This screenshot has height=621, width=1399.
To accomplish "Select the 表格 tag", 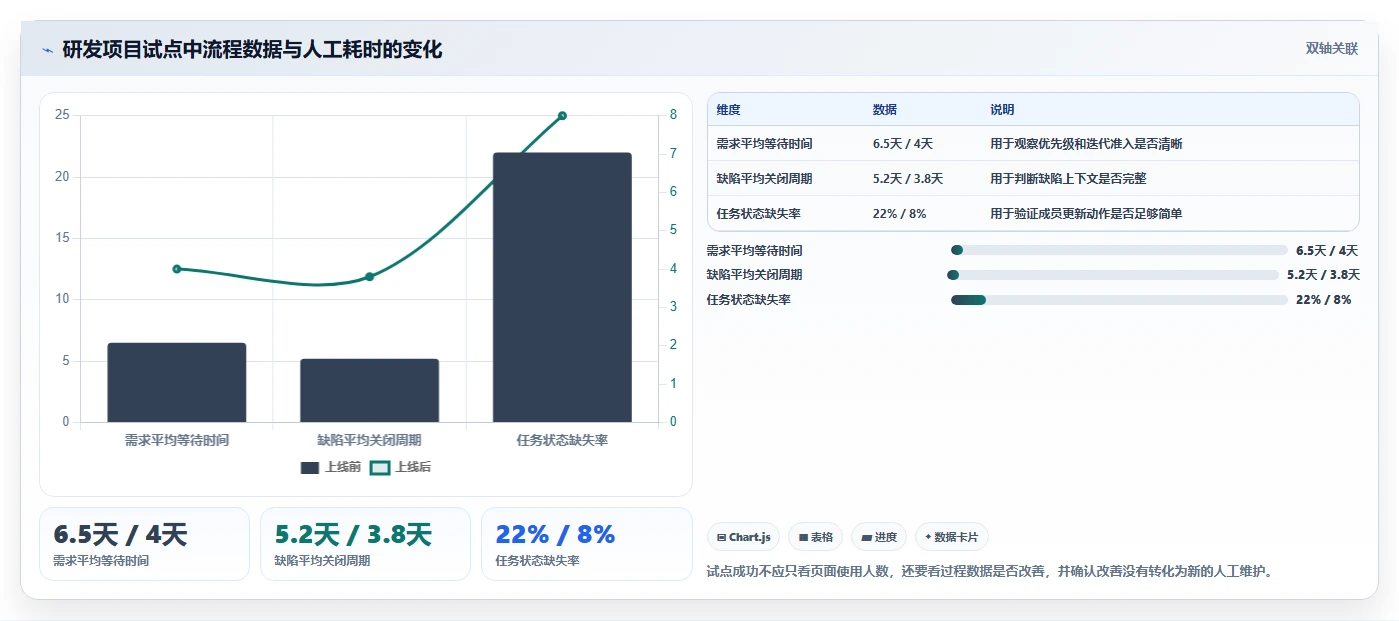I will click(x=816, y=537).
